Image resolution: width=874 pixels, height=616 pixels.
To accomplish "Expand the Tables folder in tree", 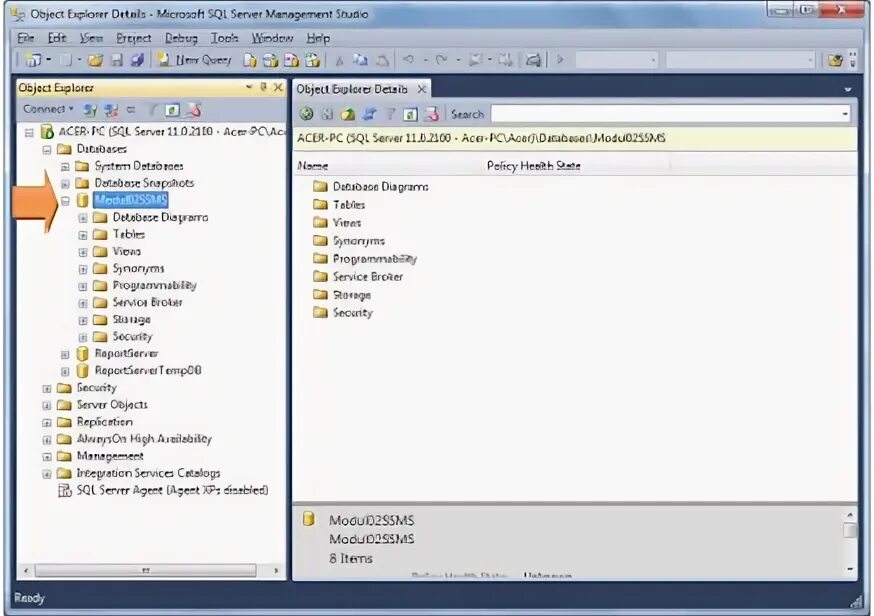I will point(83,235).
